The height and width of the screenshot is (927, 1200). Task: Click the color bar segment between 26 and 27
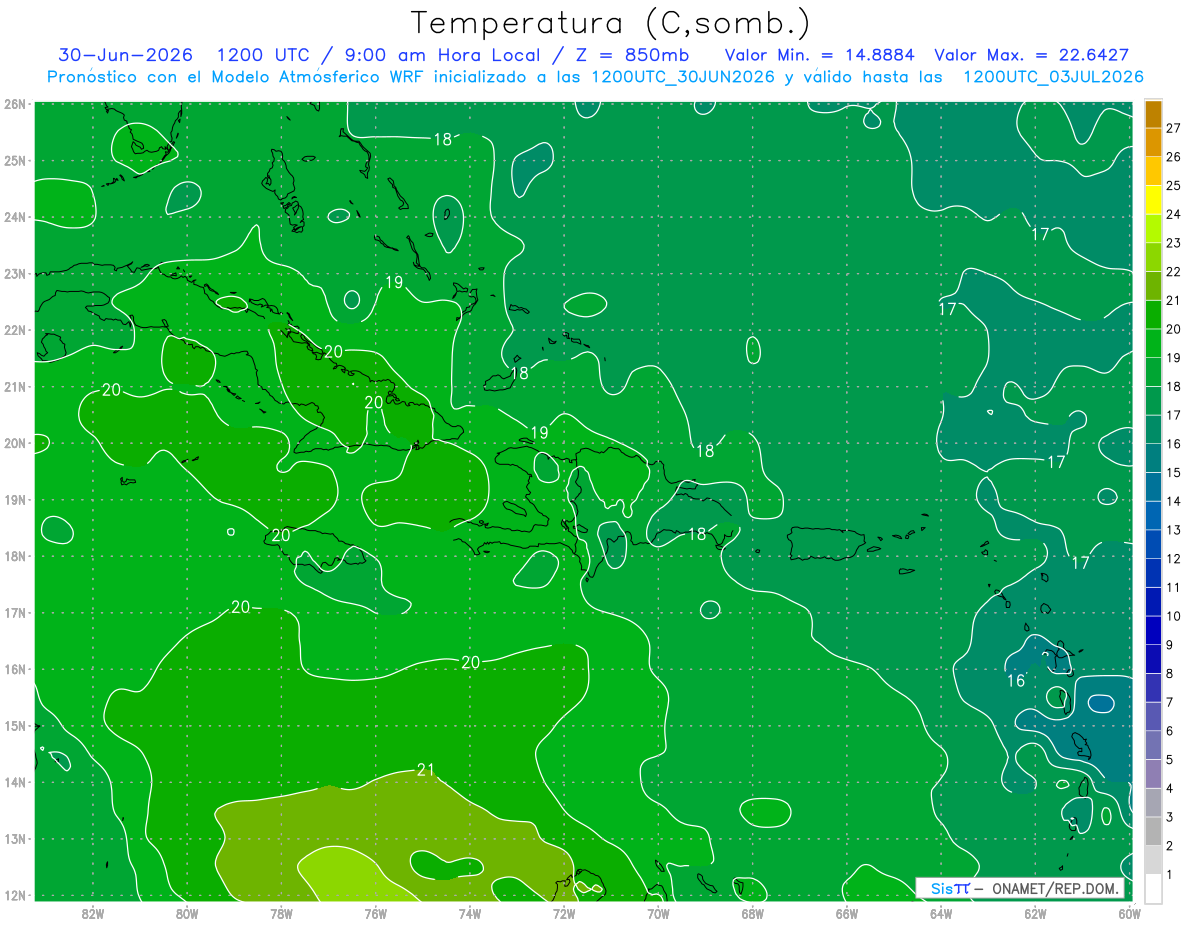coord(1153,142)
